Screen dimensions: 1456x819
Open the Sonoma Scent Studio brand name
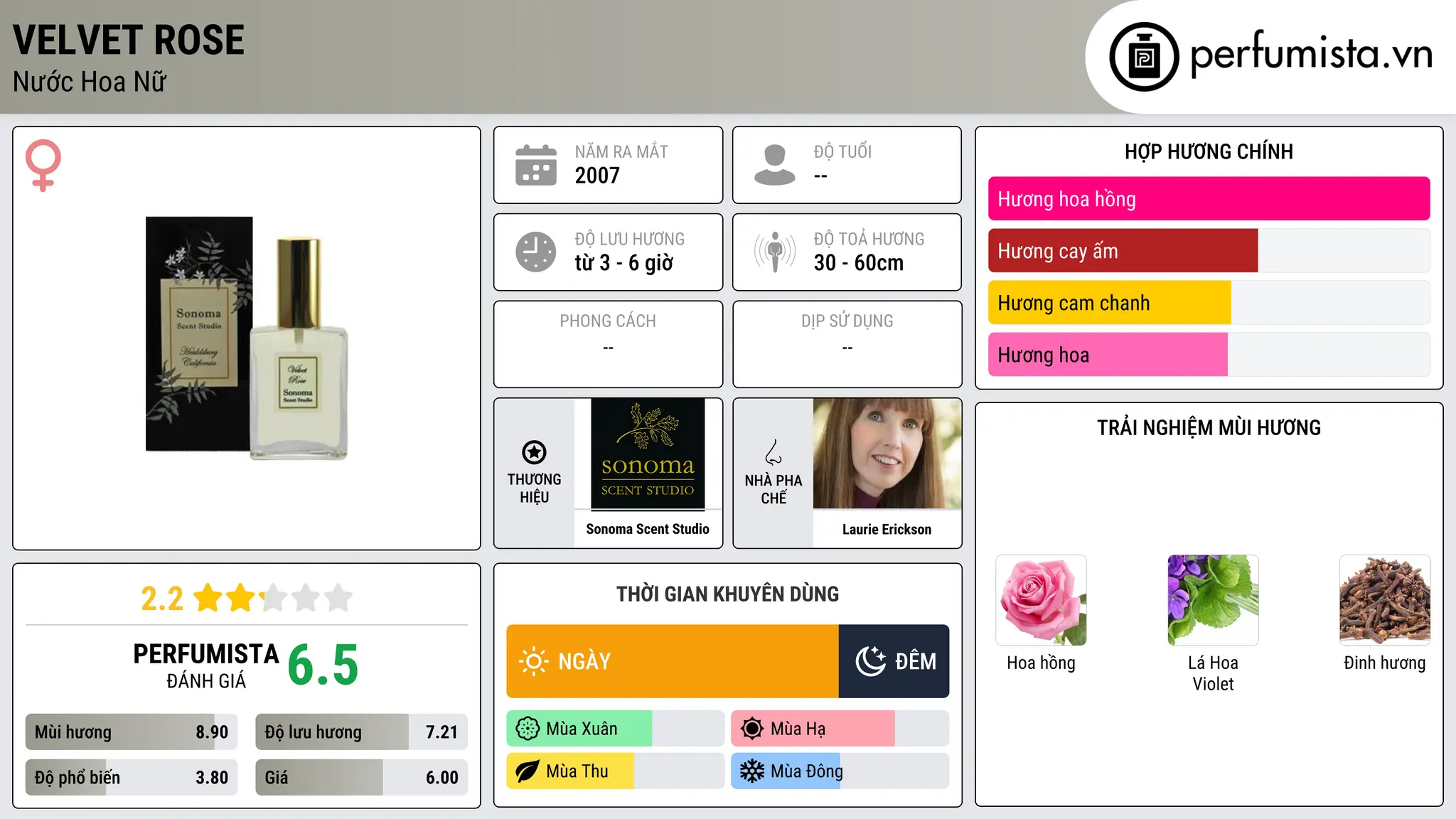(648, 529)
